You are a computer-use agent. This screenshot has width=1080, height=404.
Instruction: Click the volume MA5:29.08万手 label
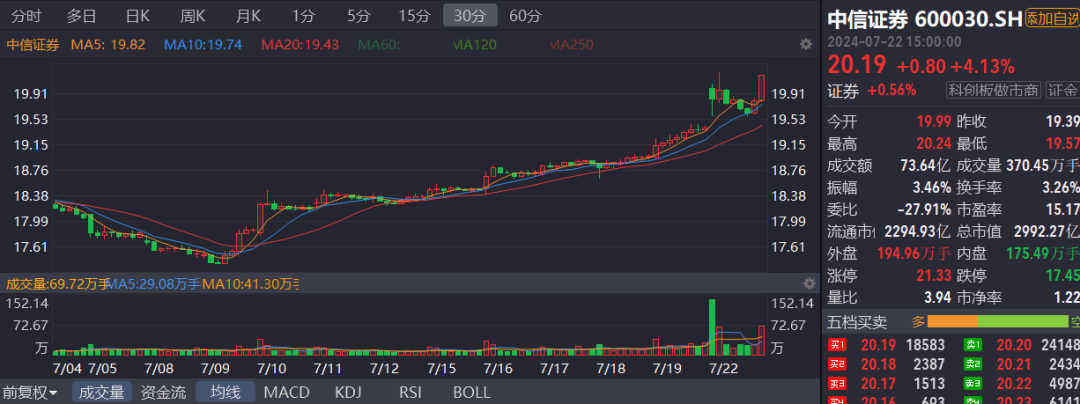155,284
